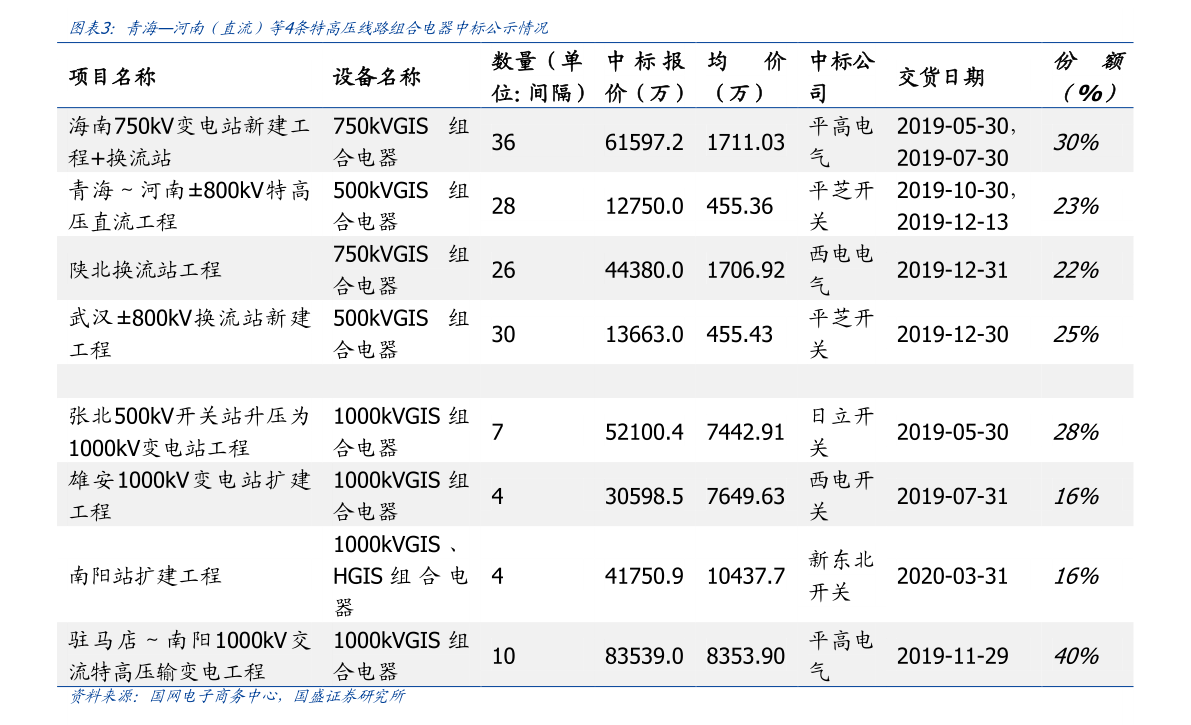Select project name 张北500kV开关站升压为1000kV变电站工程
This screenshot has width=1191, height=725.
pyautogui.click(x=189, y=432)
